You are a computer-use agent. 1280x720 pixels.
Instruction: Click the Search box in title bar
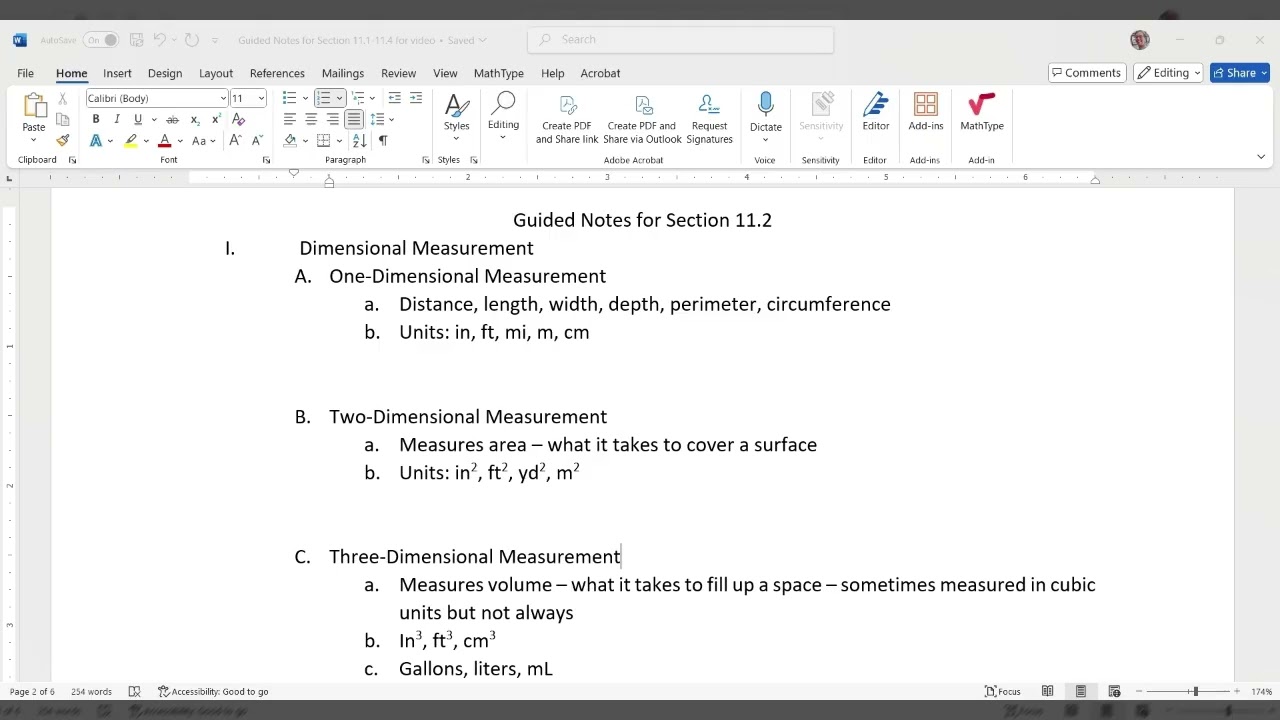680,40
